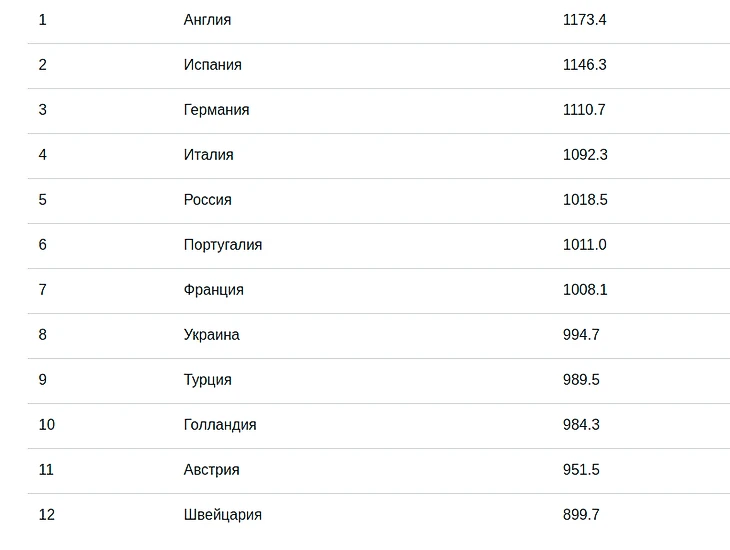Click the Франция table entry
This screenshot has width=730, height=550.
213,290
